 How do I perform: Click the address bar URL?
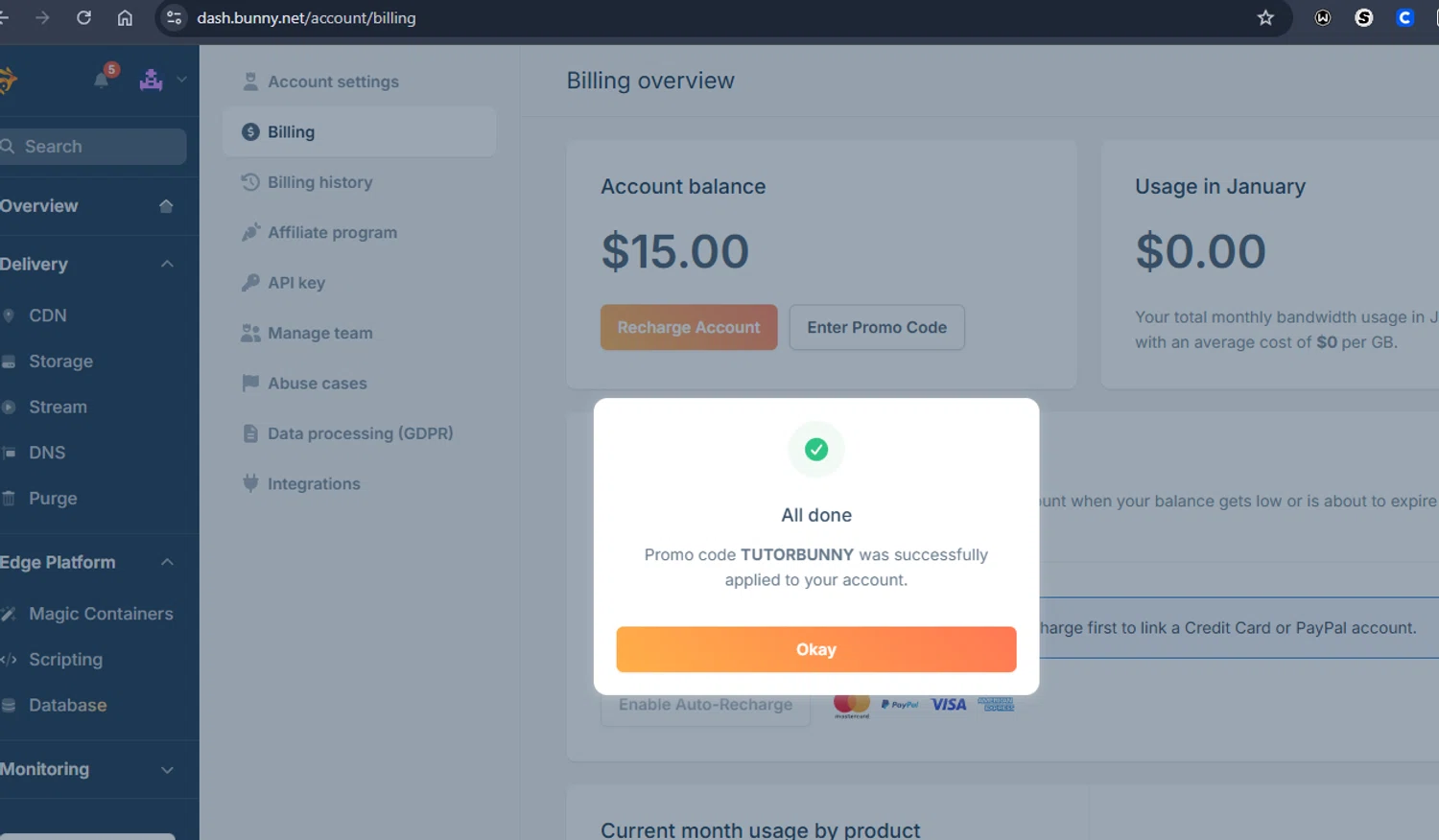(307, 18)
